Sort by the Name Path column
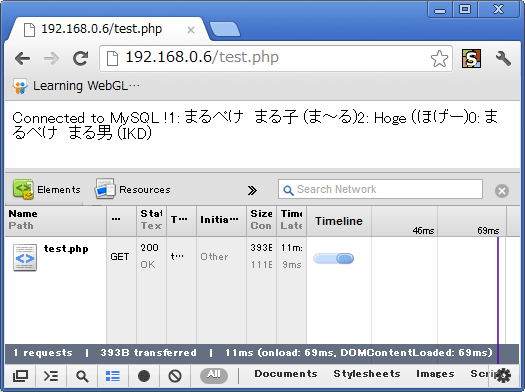The image size is (525, 392). tap(56, 221)
